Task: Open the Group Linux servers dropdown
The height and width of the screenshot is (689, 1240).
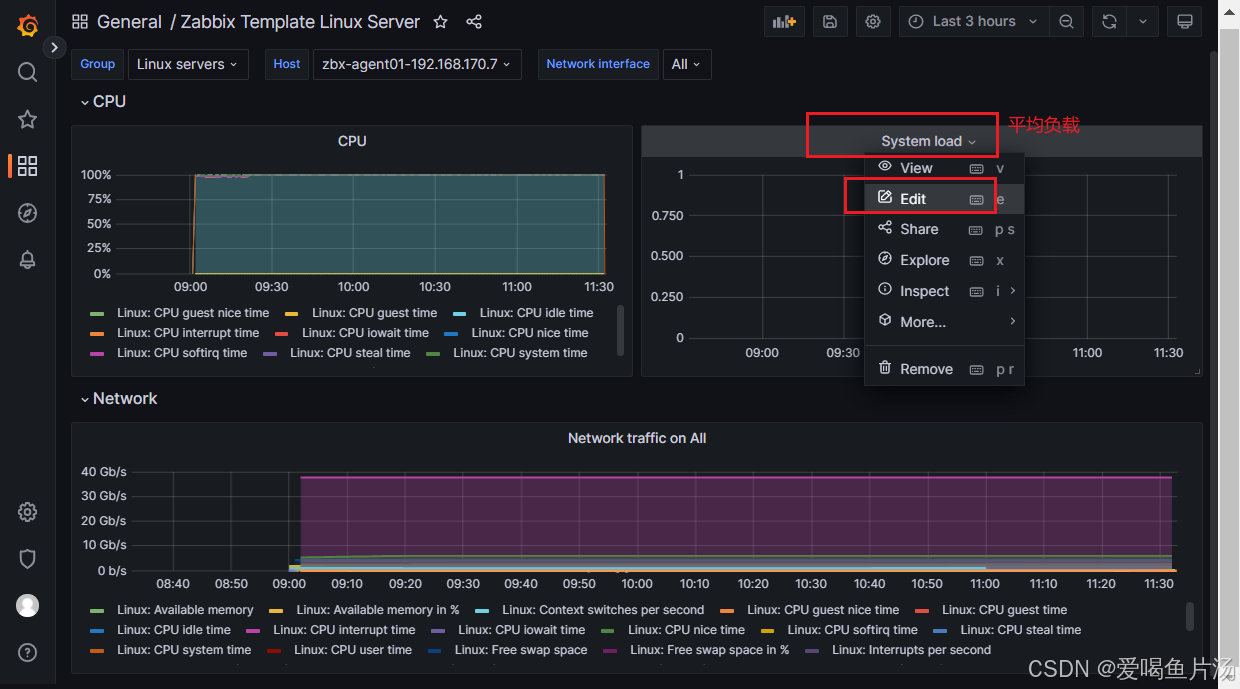Action: click(188, 64)
